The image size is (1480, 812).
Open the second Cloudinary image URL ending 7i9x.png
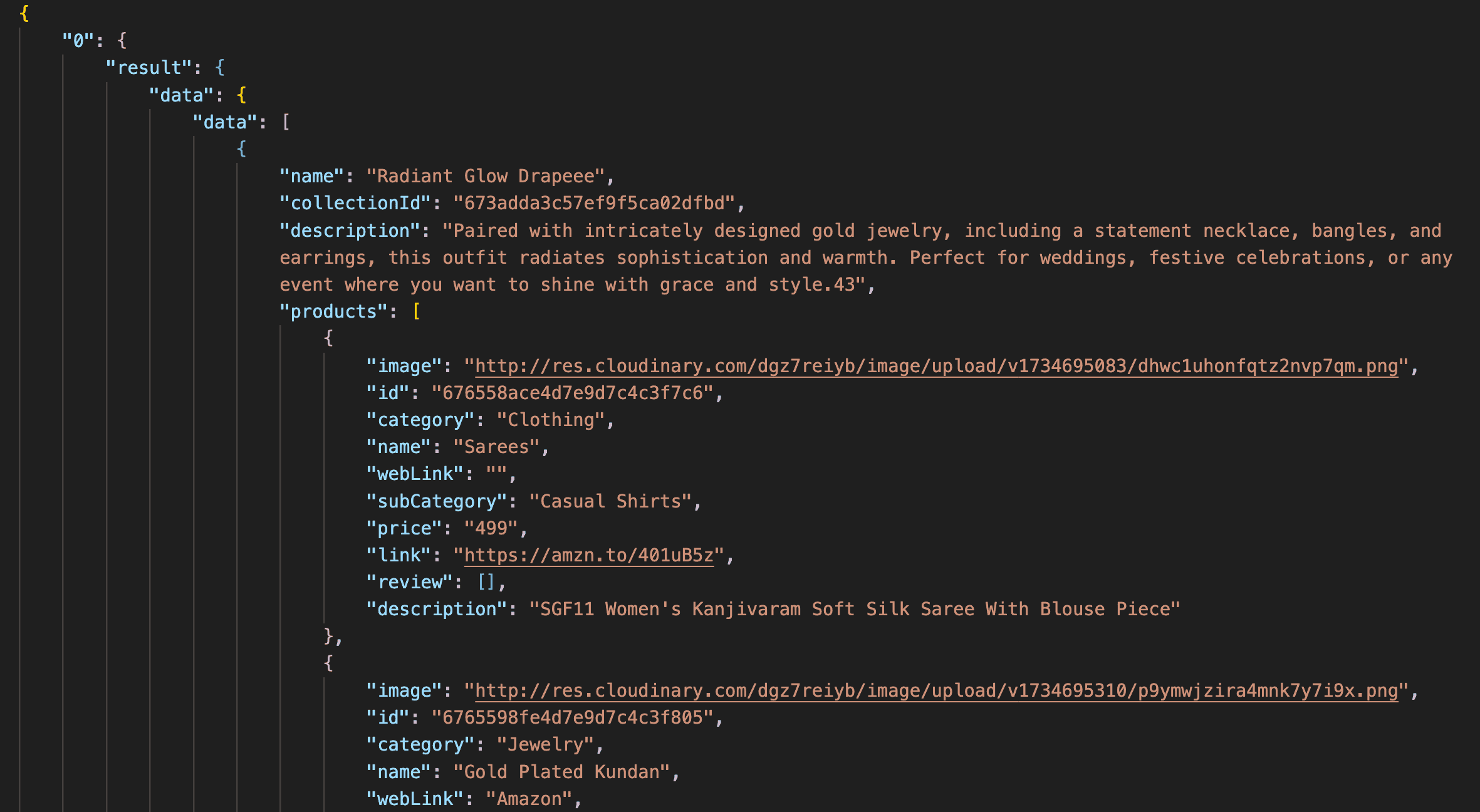(x=936, y=690)
